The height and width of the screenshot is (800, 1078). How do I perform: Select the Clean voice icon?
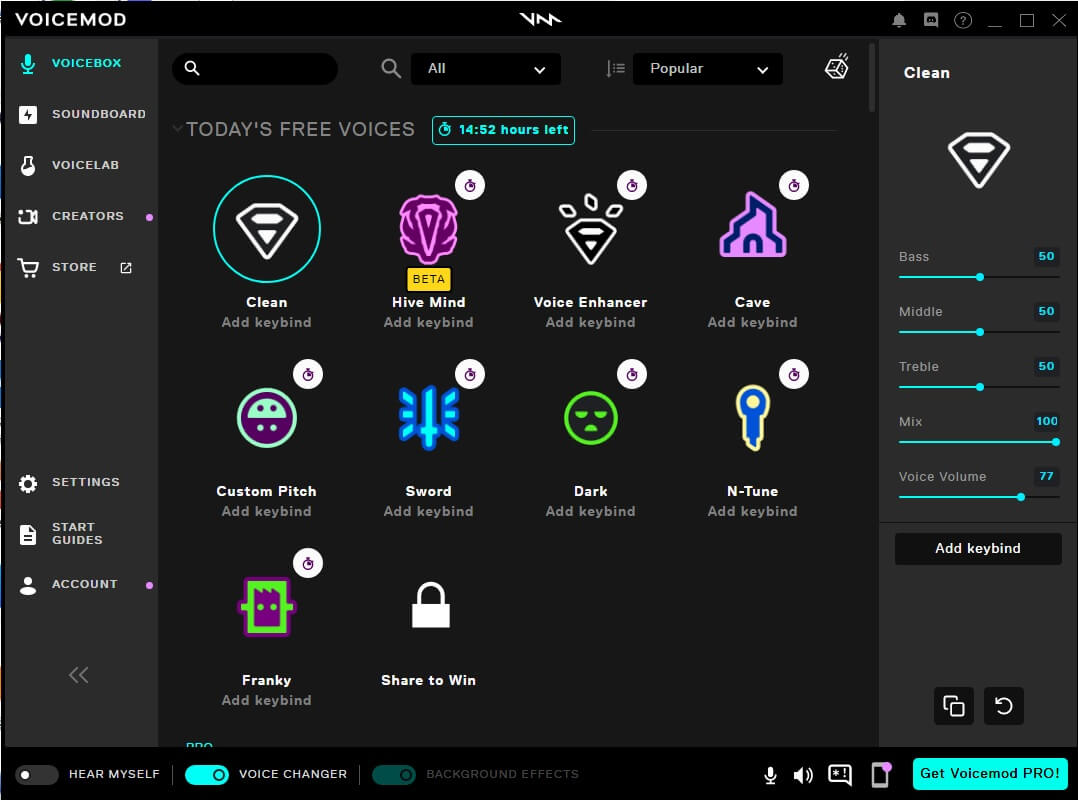(267, 229)
